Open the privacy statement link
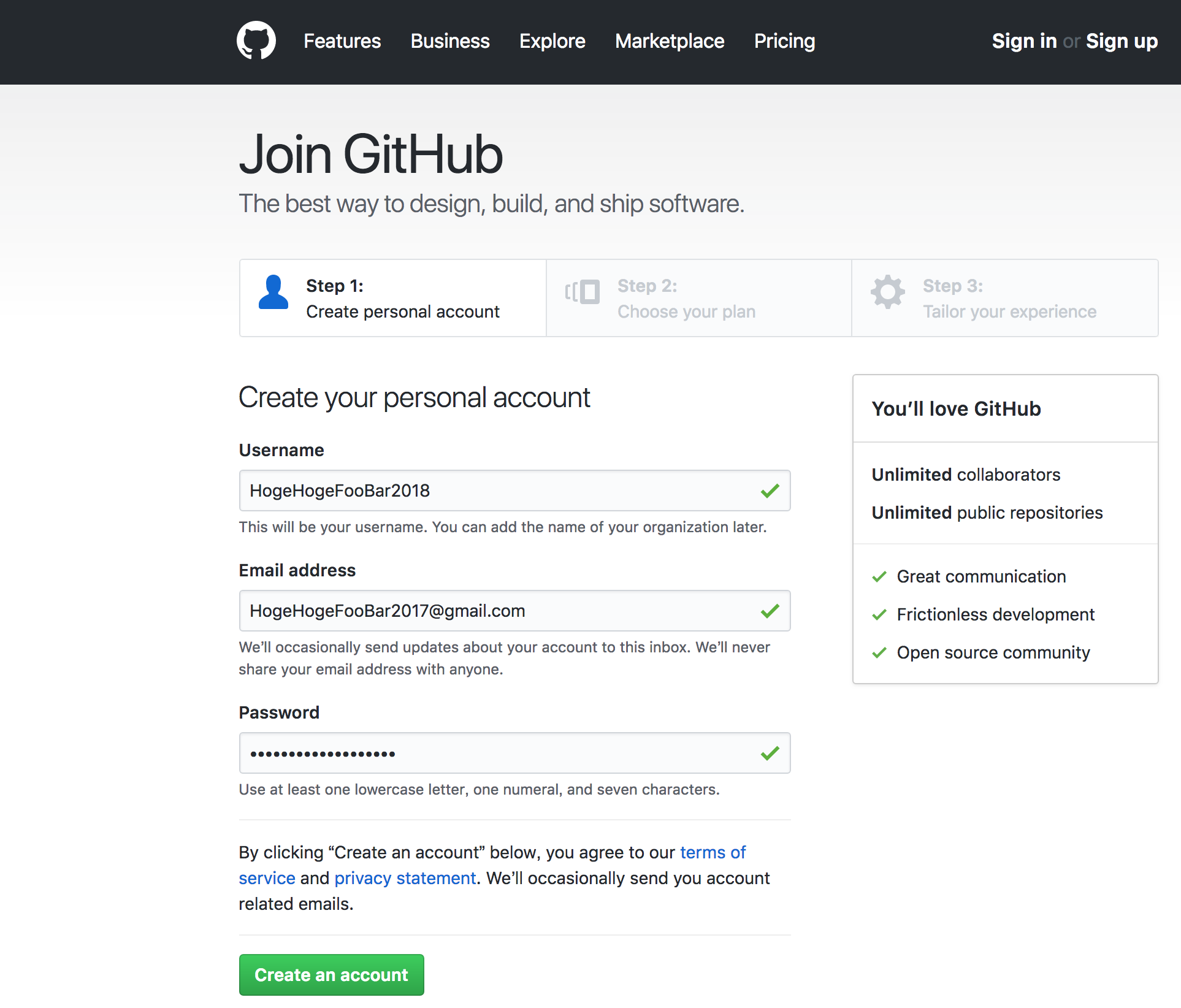Image resolution: width=1181 pixels, height=1008 pixels. (x=405, y=878)
